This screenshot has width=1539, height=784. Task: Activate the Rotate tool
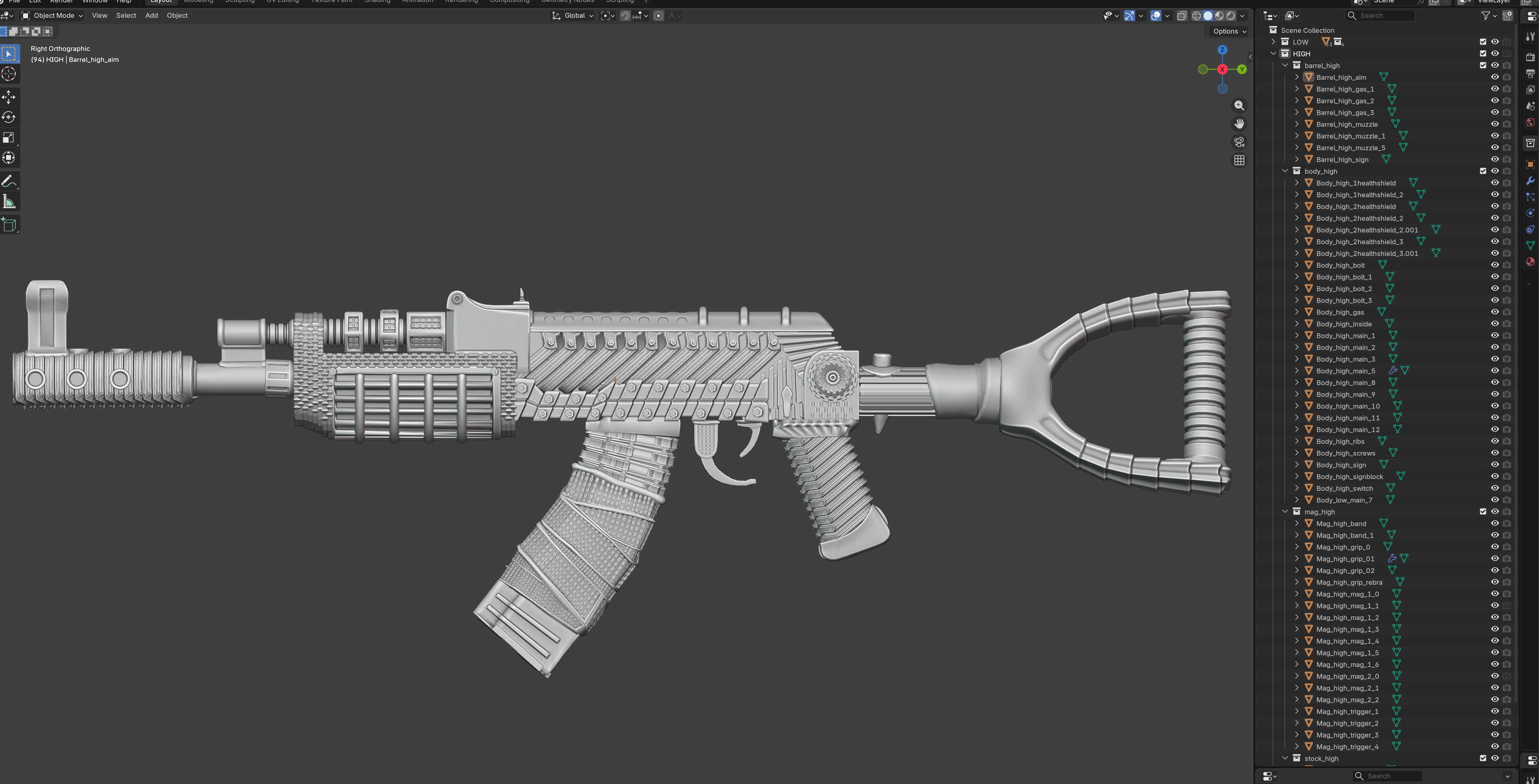(x=9, y=117)
